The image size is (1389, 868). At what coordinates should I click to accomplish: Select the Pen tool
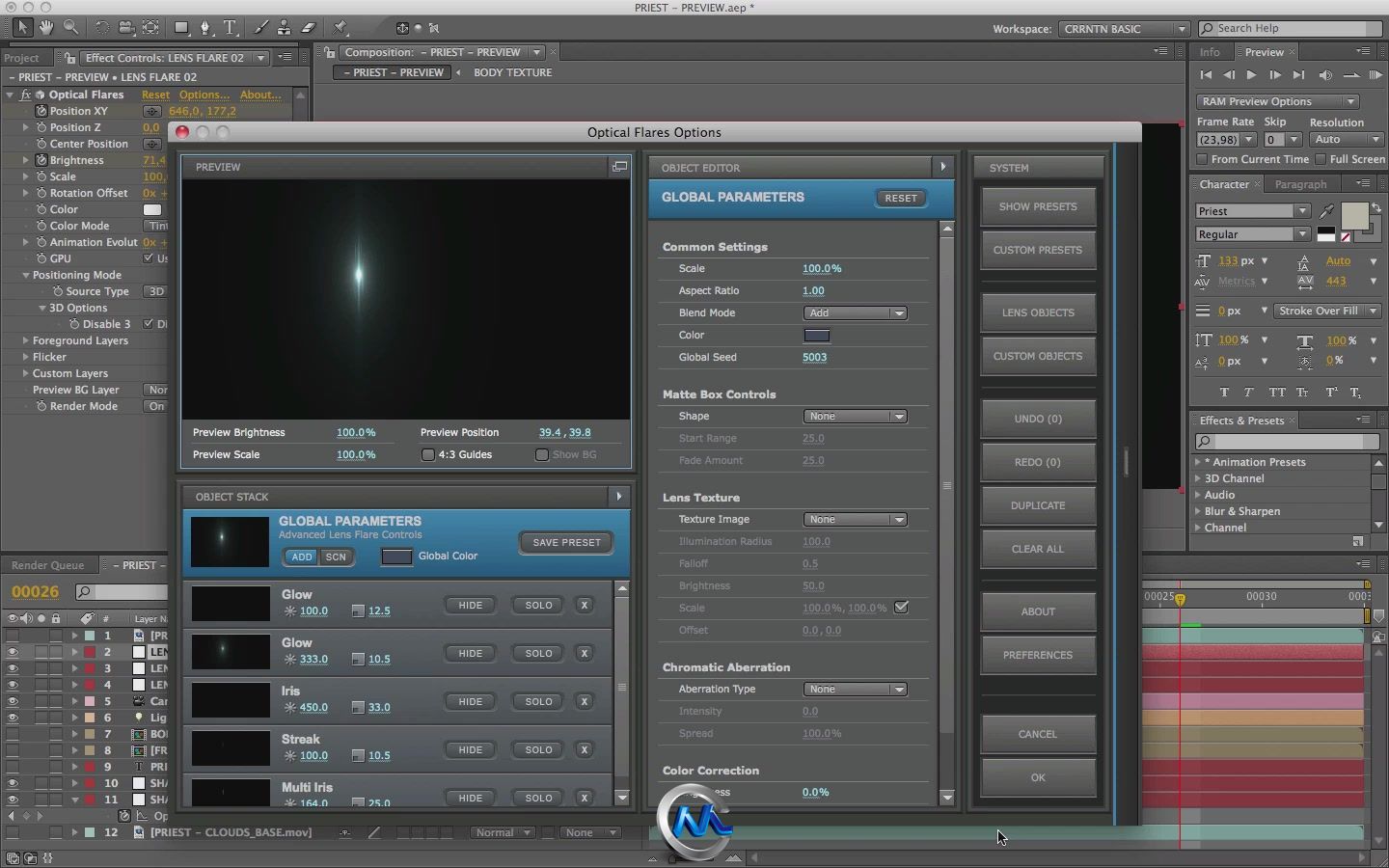tap(205, 27)
